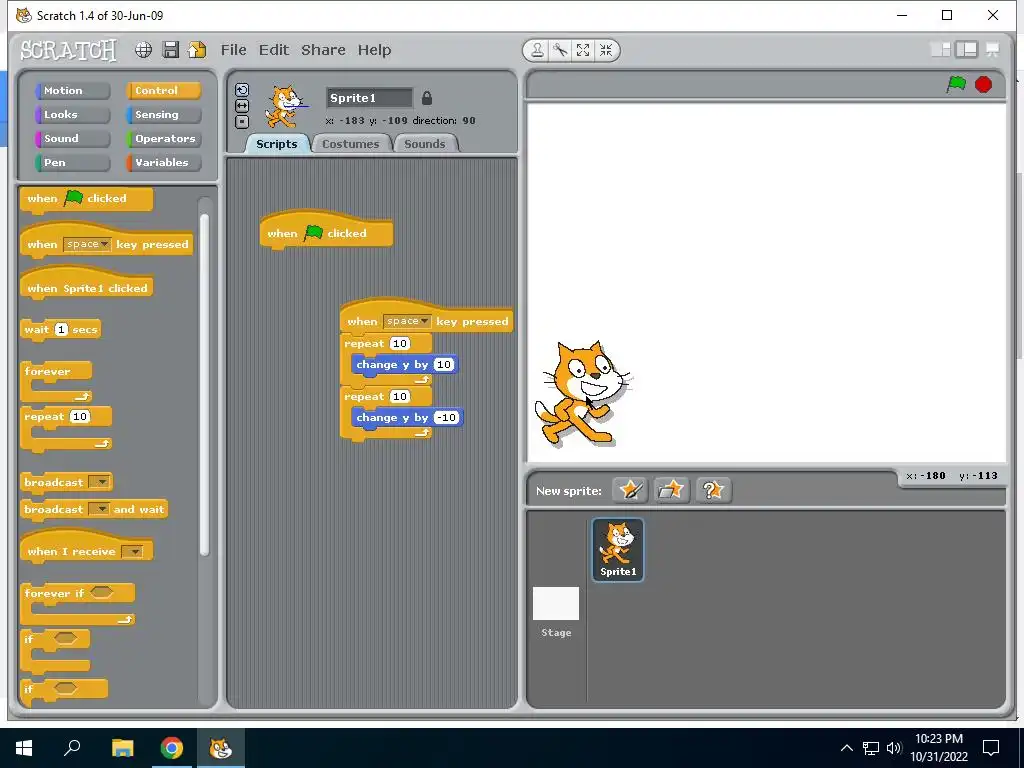Click the globe language icon
The height and width of the screenshot is (768, 1024).
point(143,50)
